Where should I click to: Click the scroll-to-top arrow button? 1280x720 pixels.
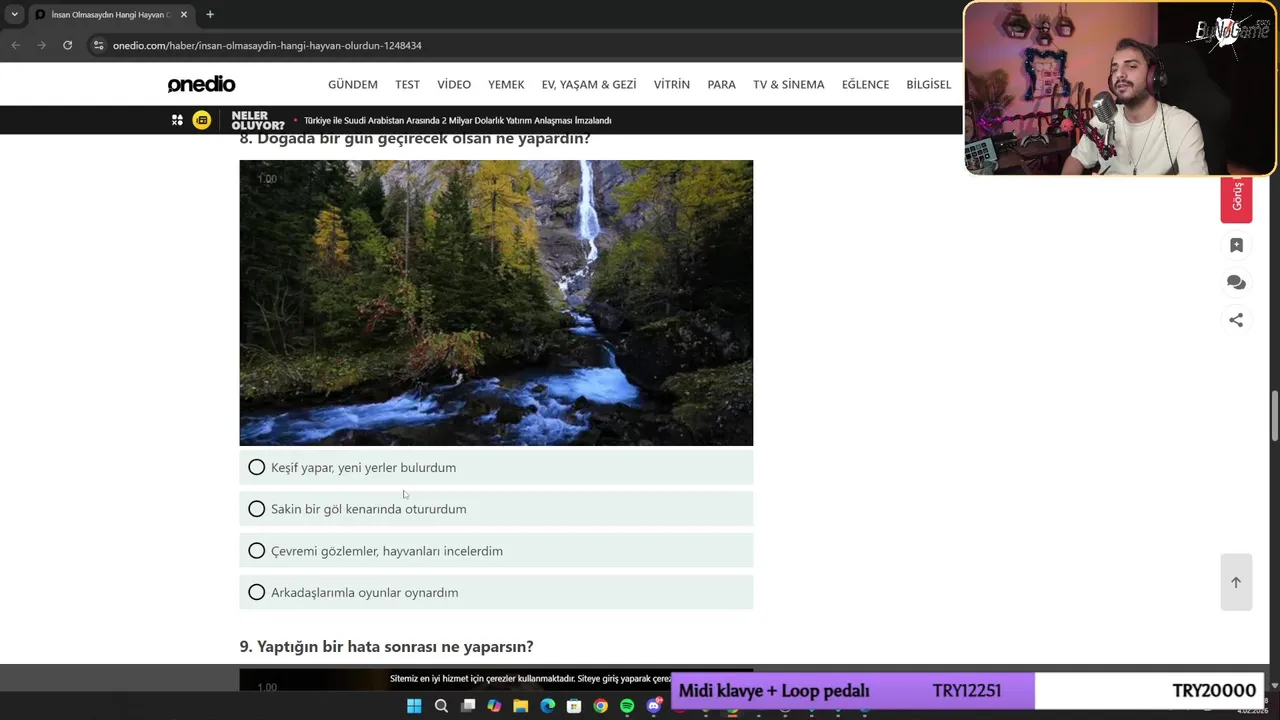point(1236,582)
